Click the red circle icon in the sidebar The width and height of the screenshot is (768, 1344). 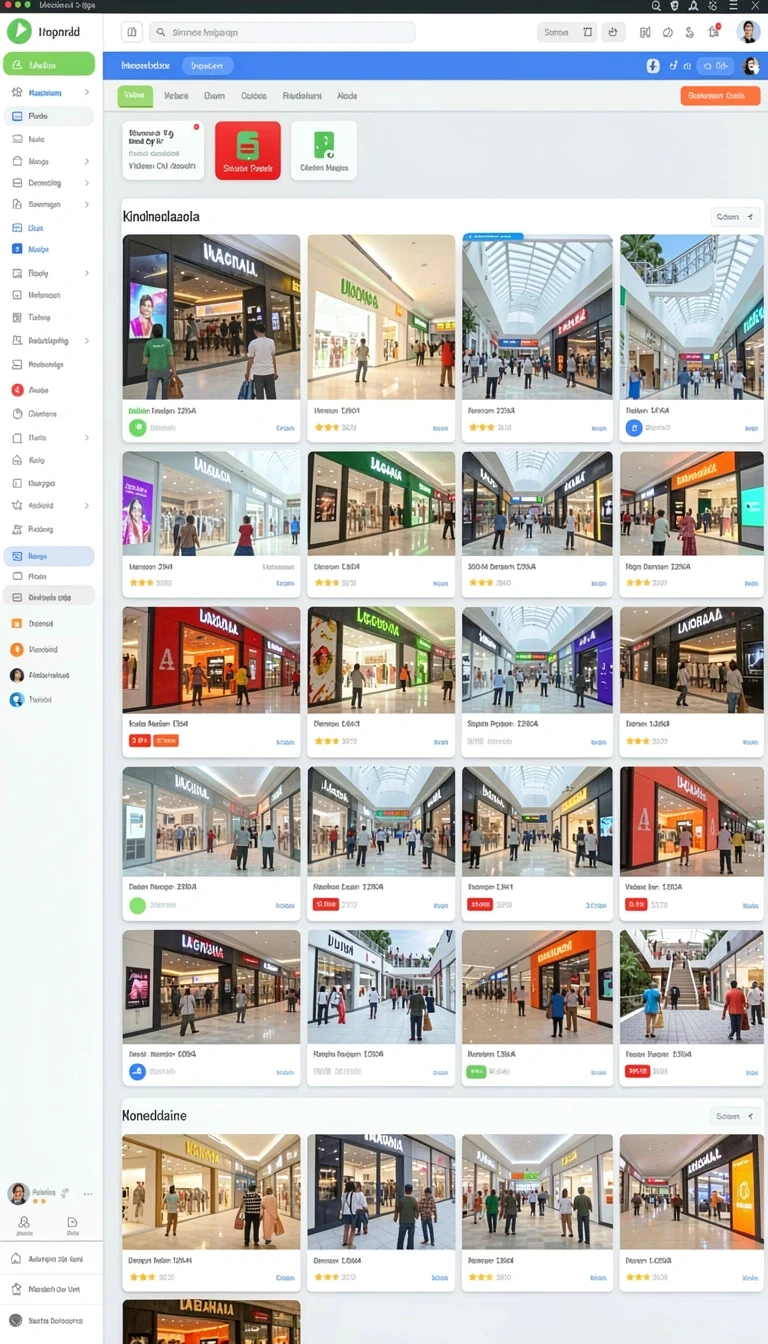coord(17,390)
